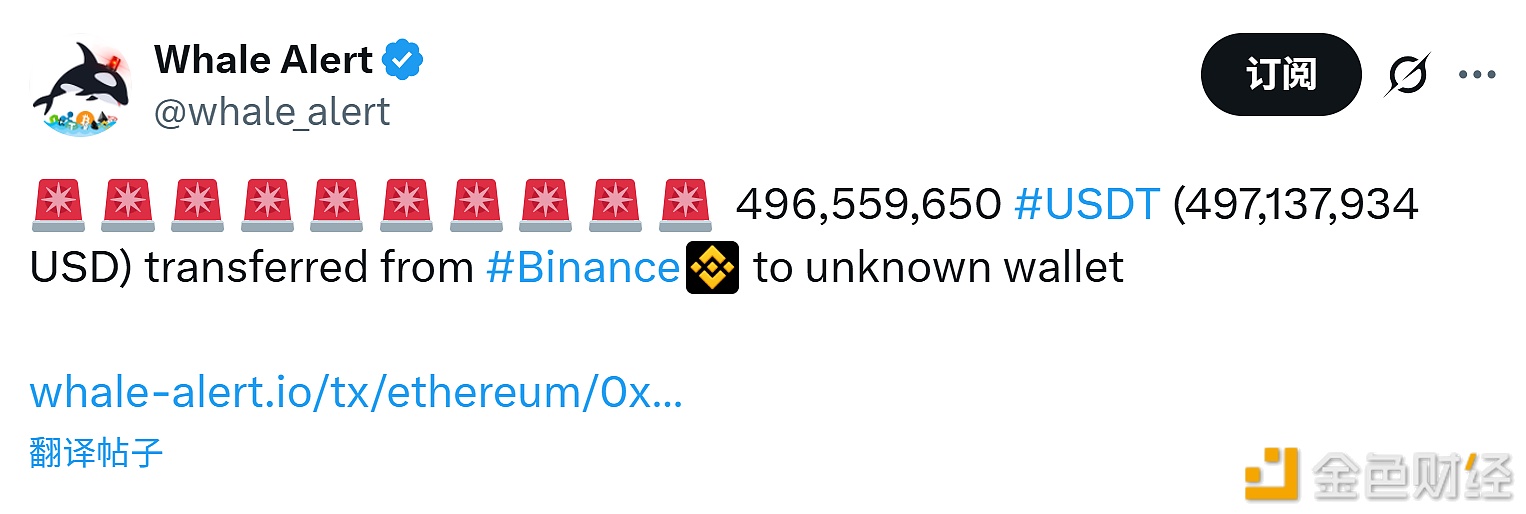This screenshot has height=514, width=1526.
Task: Click the "transferred from" text
Action: (309, 268)
